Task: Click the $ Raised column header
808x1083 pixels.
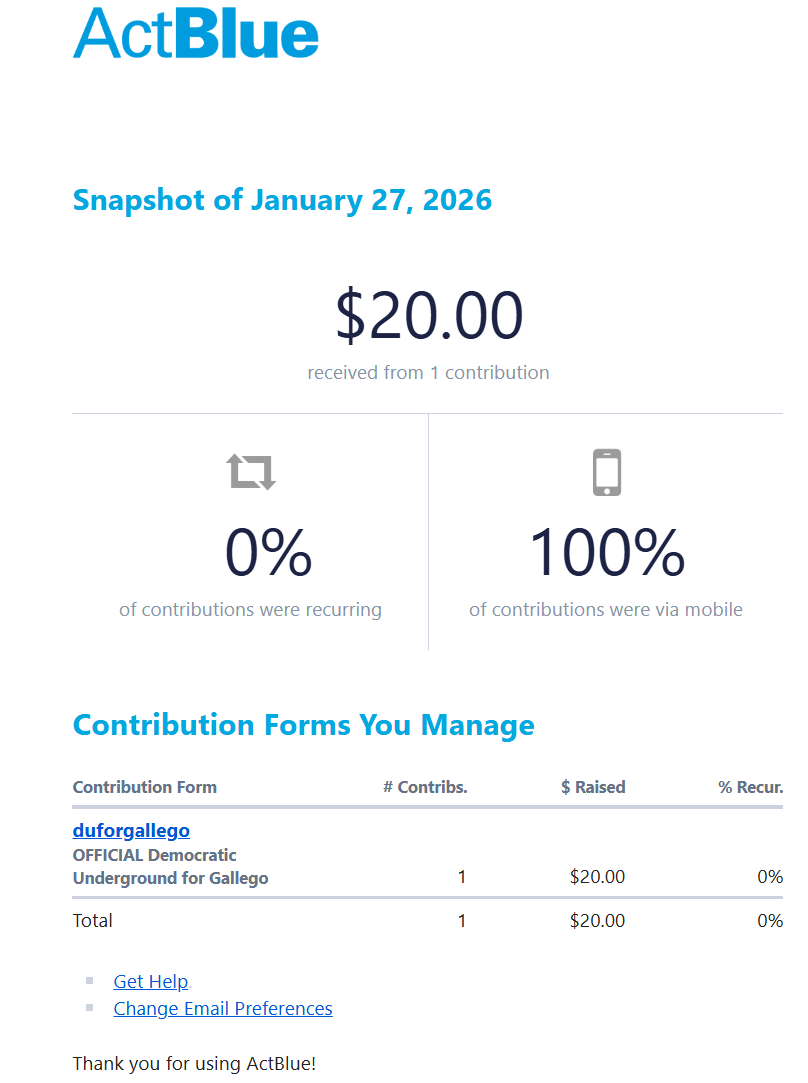Action: click(593, 787)
